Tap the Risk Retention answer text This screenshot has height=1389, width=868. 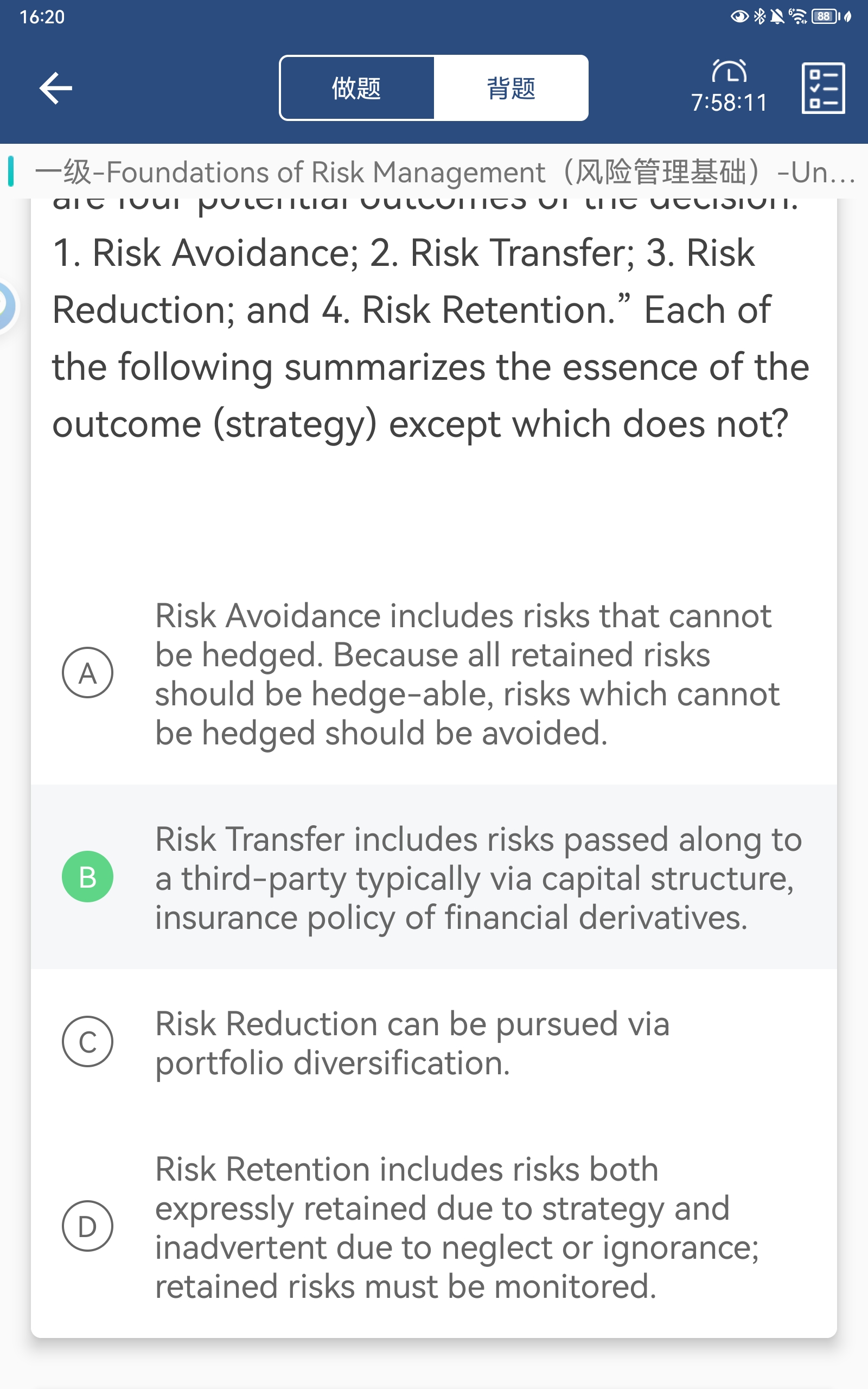pyautogui.click(x=456, y=1227)
